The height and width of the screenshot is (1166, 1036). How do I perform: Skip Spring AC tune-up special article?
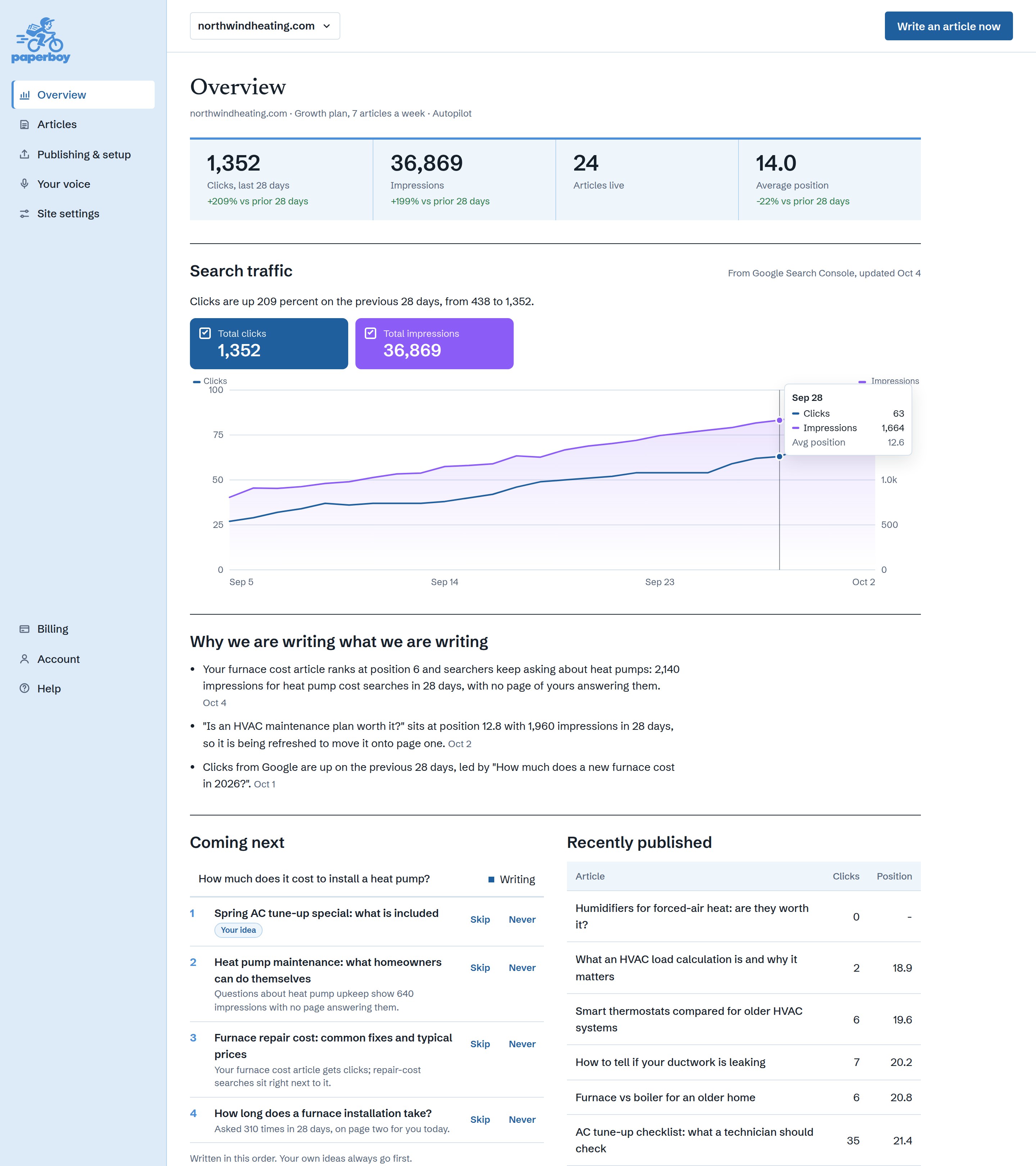coord(480,919)
